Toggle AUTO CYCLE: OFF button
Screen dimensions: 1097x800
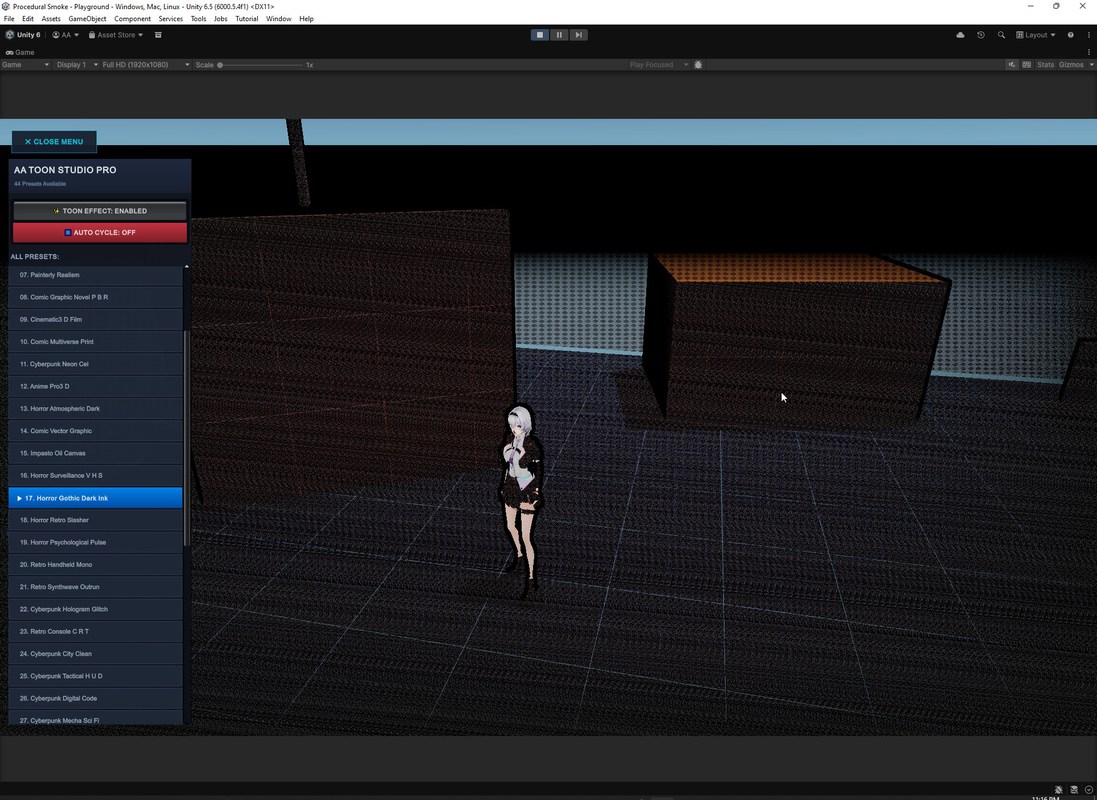[100, 232]
